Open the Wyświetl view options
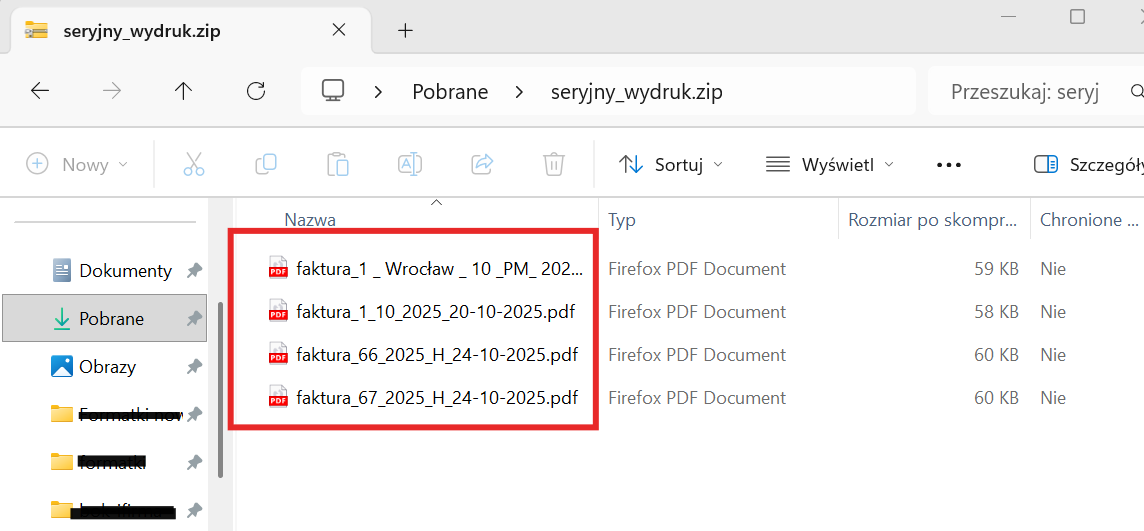This screenshot has height=531, width=1144. (x=829, y=164)
